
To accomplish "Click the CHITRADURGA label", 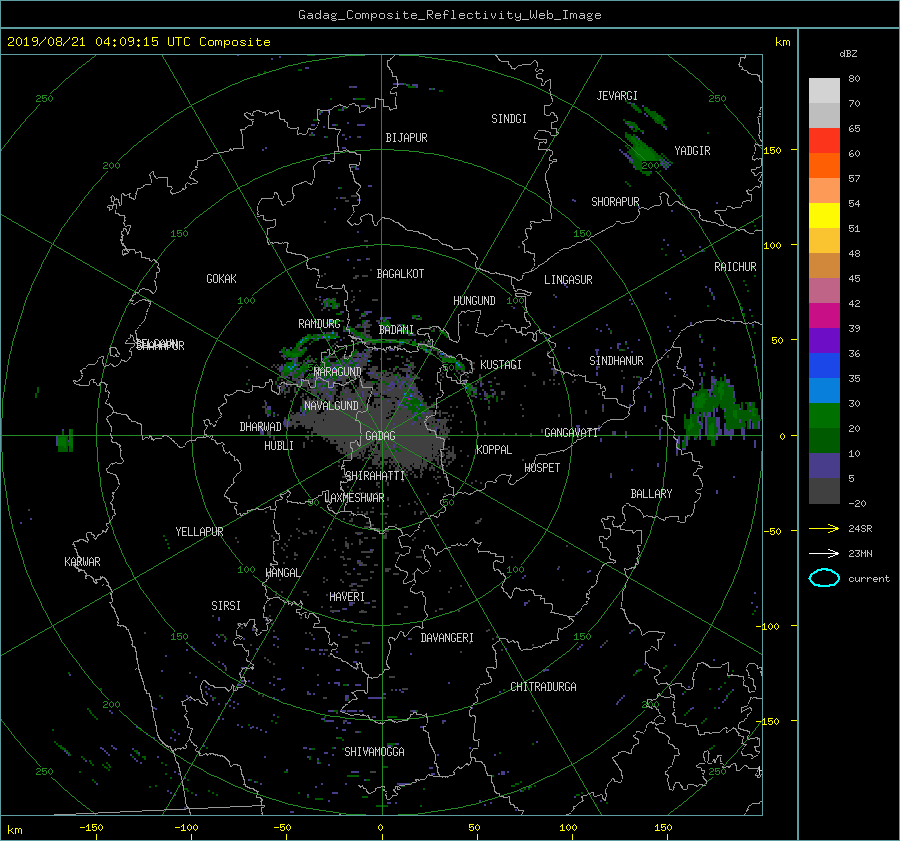I will point(543,687).
